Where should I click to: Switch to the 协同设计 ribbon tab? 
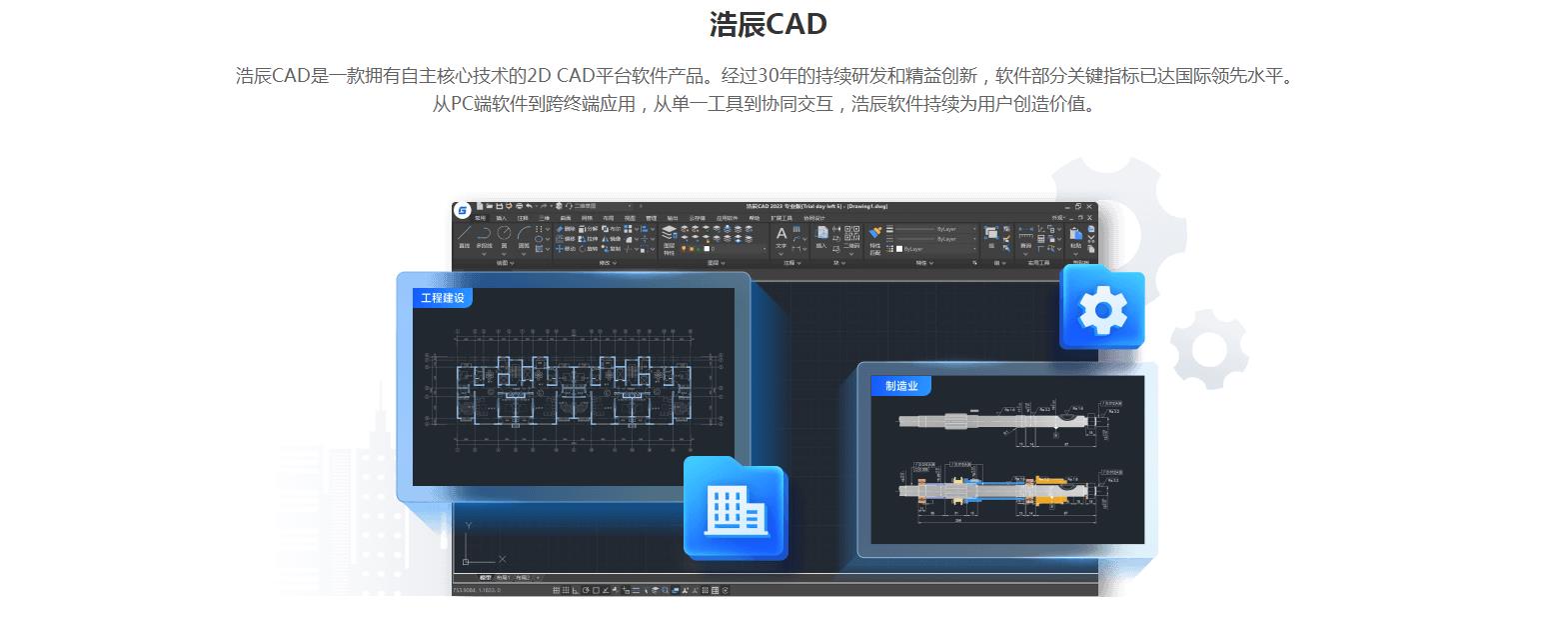pyautogui.click(x=814, y=217)
